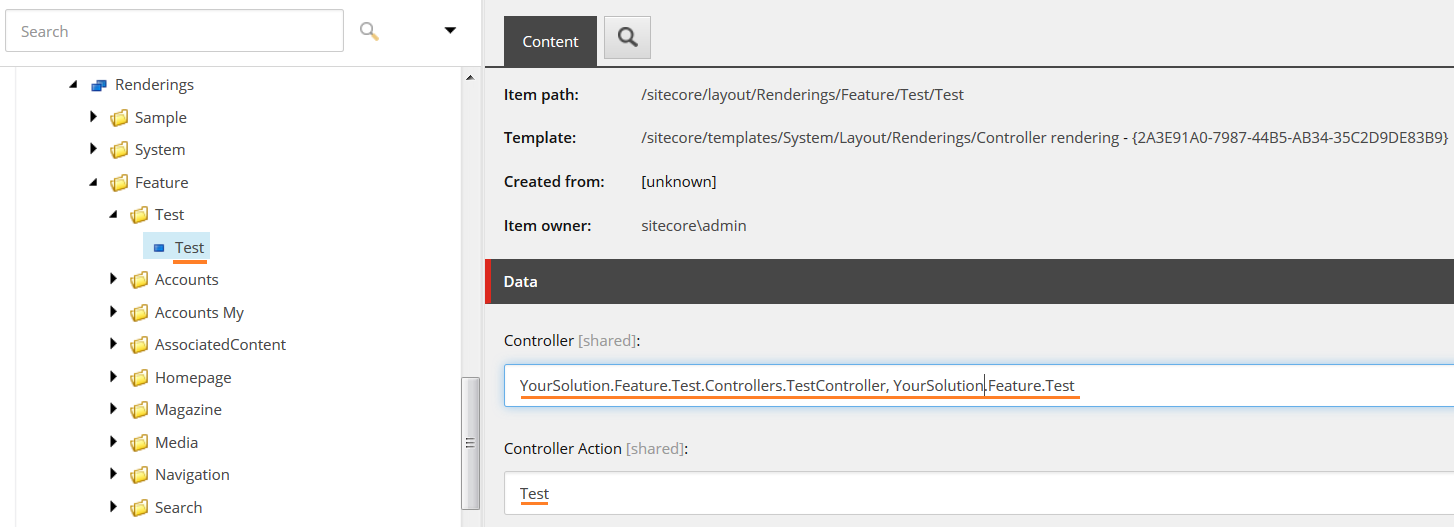
Task: Select the Media folder label
Action: pyautogui.click(x=176, y=443)
